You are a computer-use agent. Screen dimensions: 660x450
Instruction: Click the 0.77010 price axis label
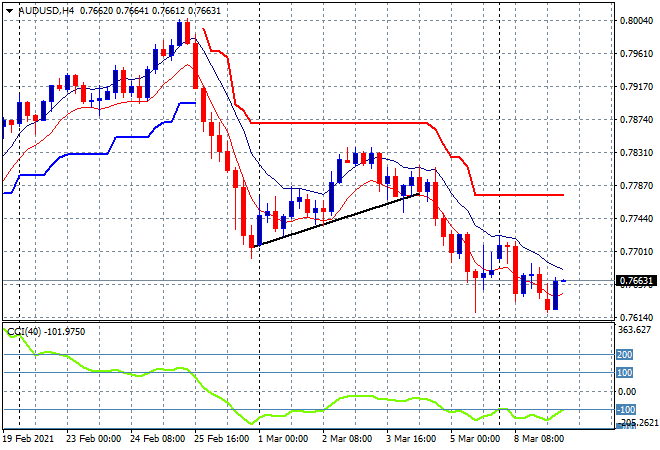(636, 252)
